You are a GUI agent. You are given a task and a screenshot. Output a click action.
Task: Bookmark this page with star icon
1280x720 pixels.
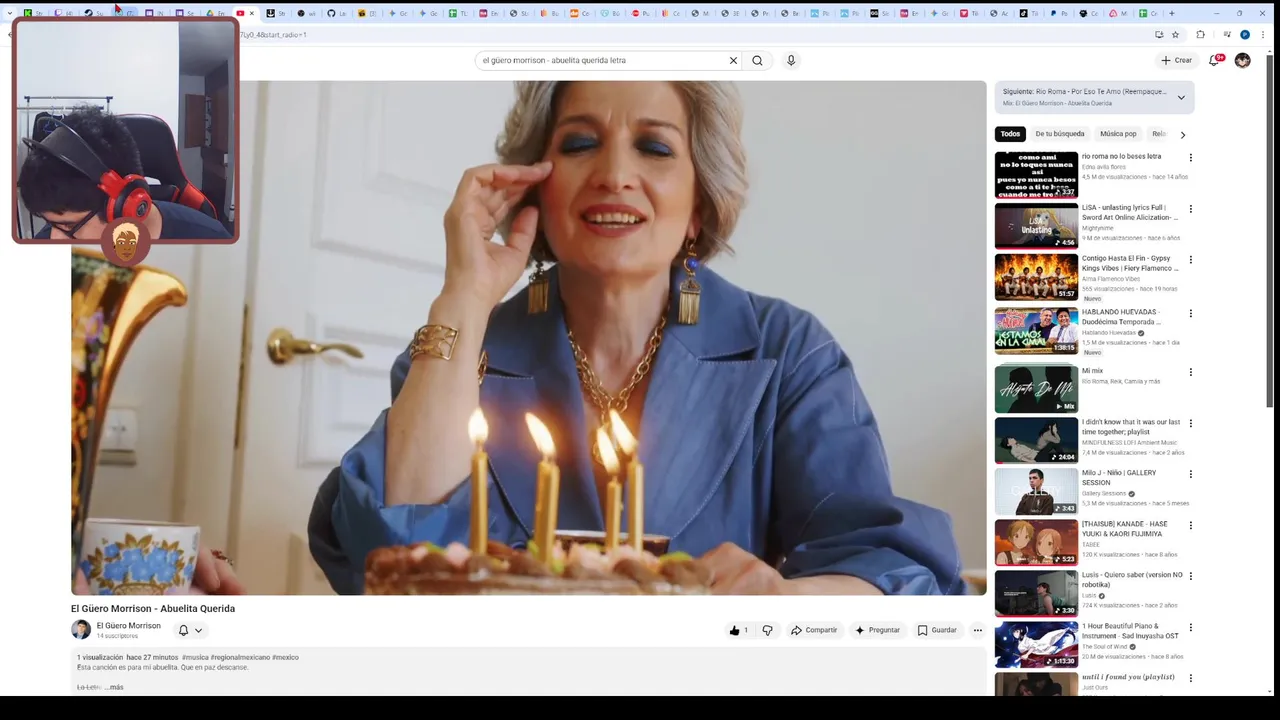pos(1175,34)
